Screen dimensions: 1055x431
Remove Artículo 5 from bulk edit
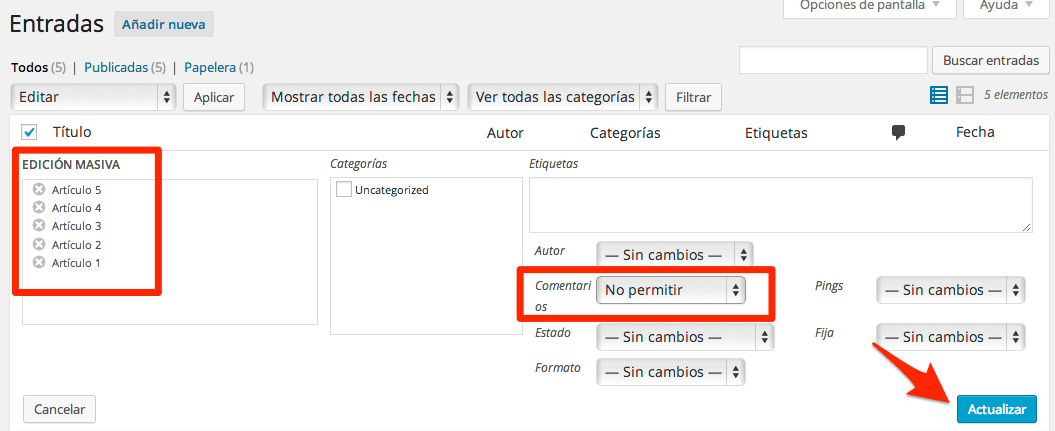[39, 190]
